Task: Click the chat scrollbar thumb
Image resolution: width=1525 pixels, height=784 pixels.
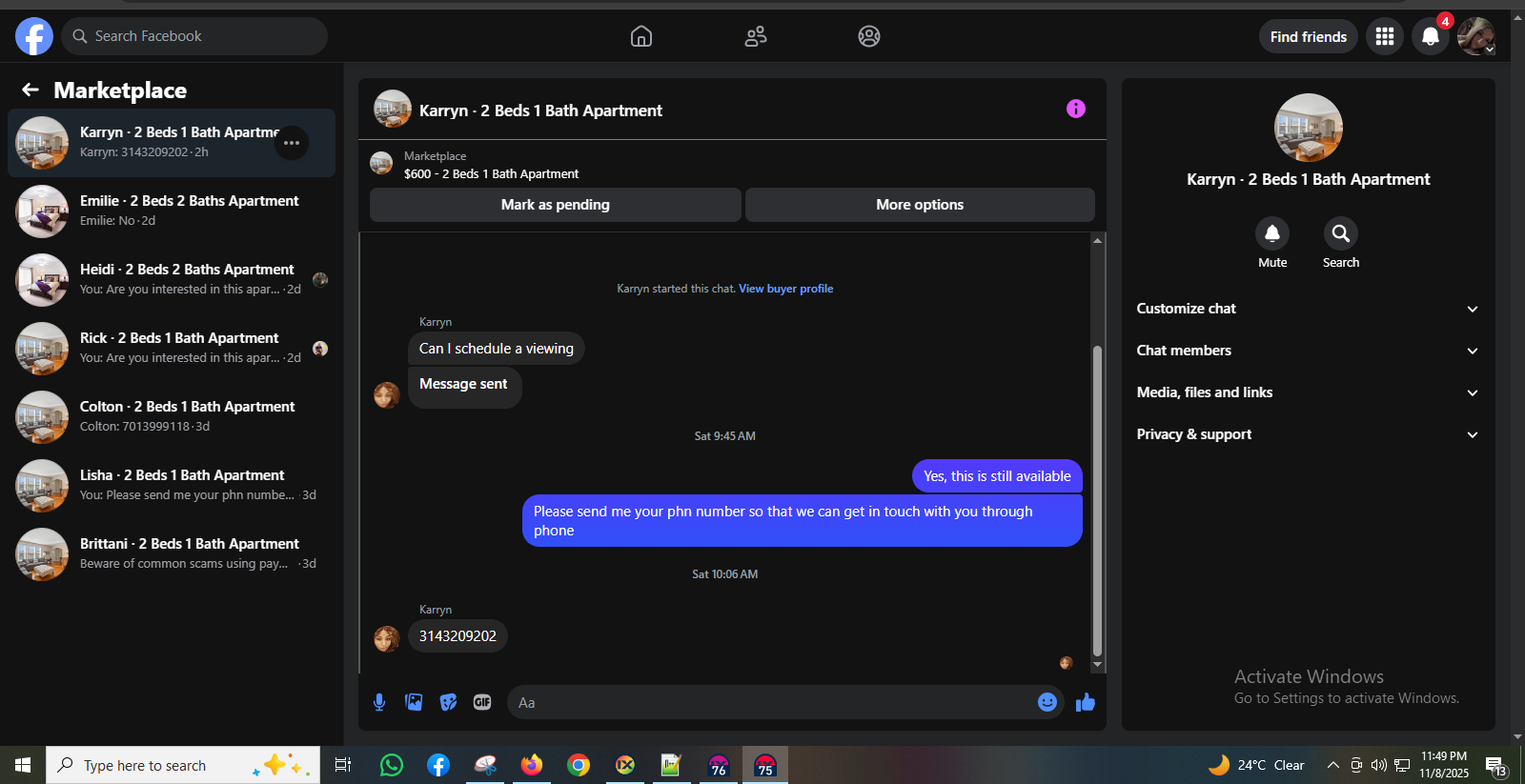Action: pos(1097,500)
